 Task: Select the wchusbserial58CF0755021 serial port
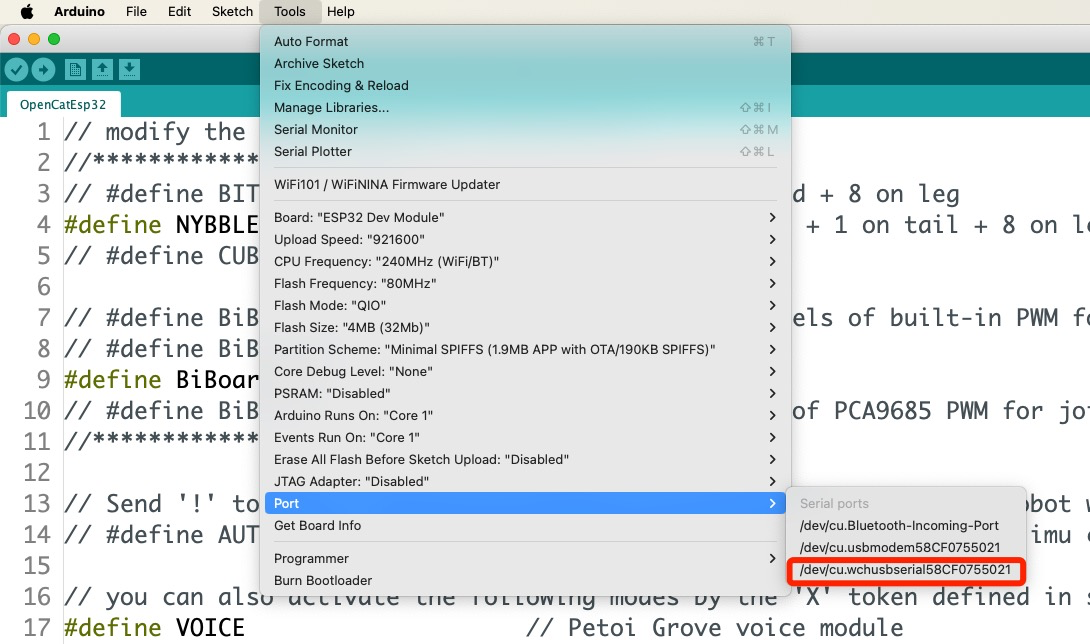click(906, 570)
